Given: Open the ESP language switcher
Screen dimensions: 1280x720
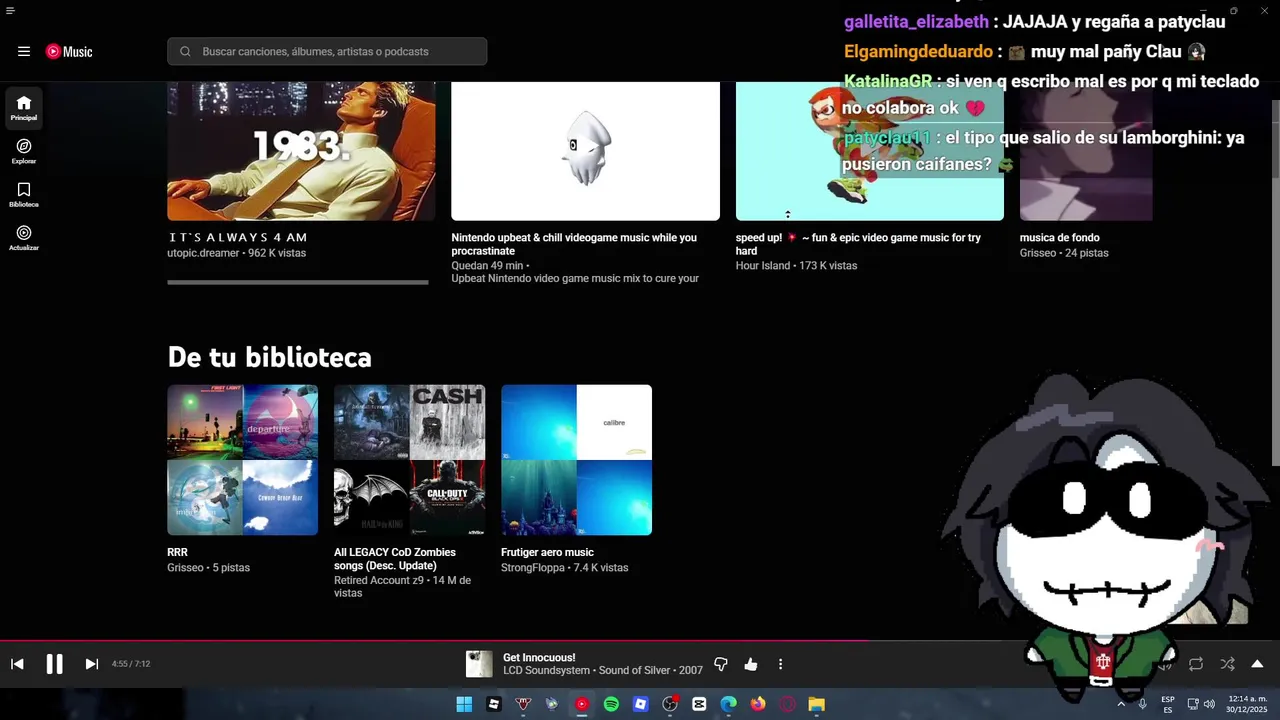Looking at the screenshot, I should [1168, 704].
